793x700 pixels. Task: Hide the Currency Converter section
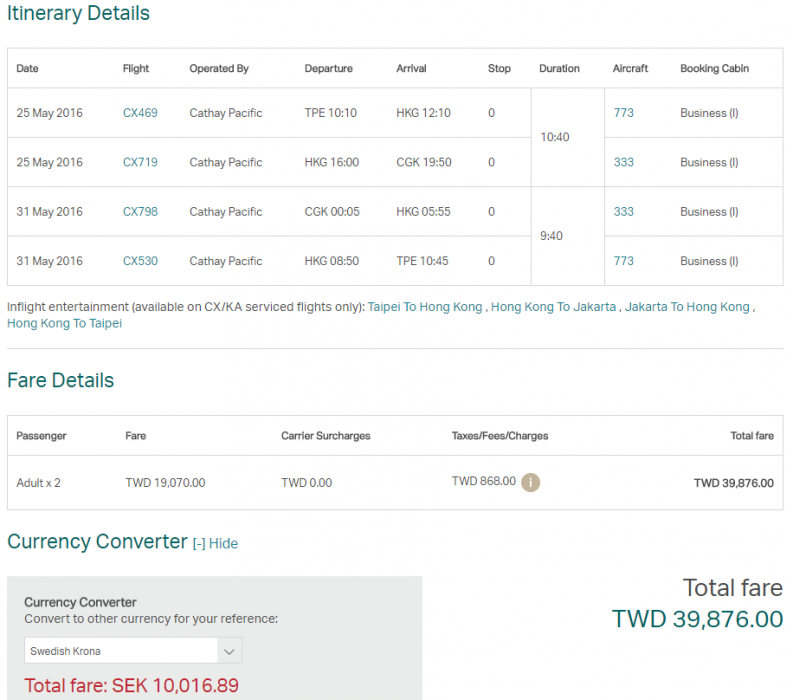point(215,543)
